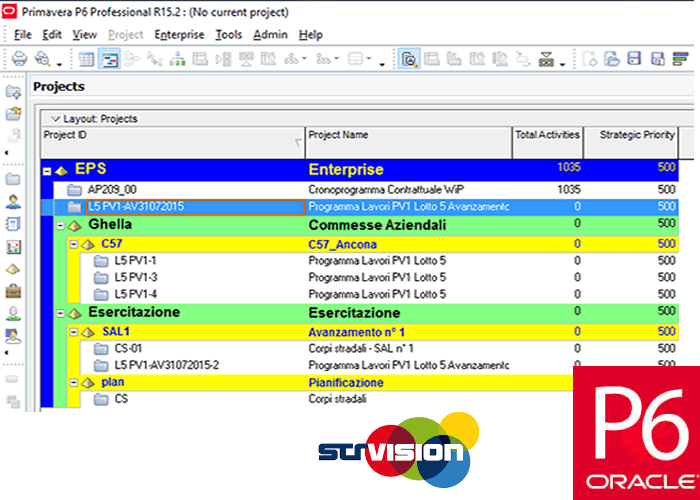Click the pyramid icon beside the Ghella node
This screenshot has height=500, width=700.
pos(75,226)
